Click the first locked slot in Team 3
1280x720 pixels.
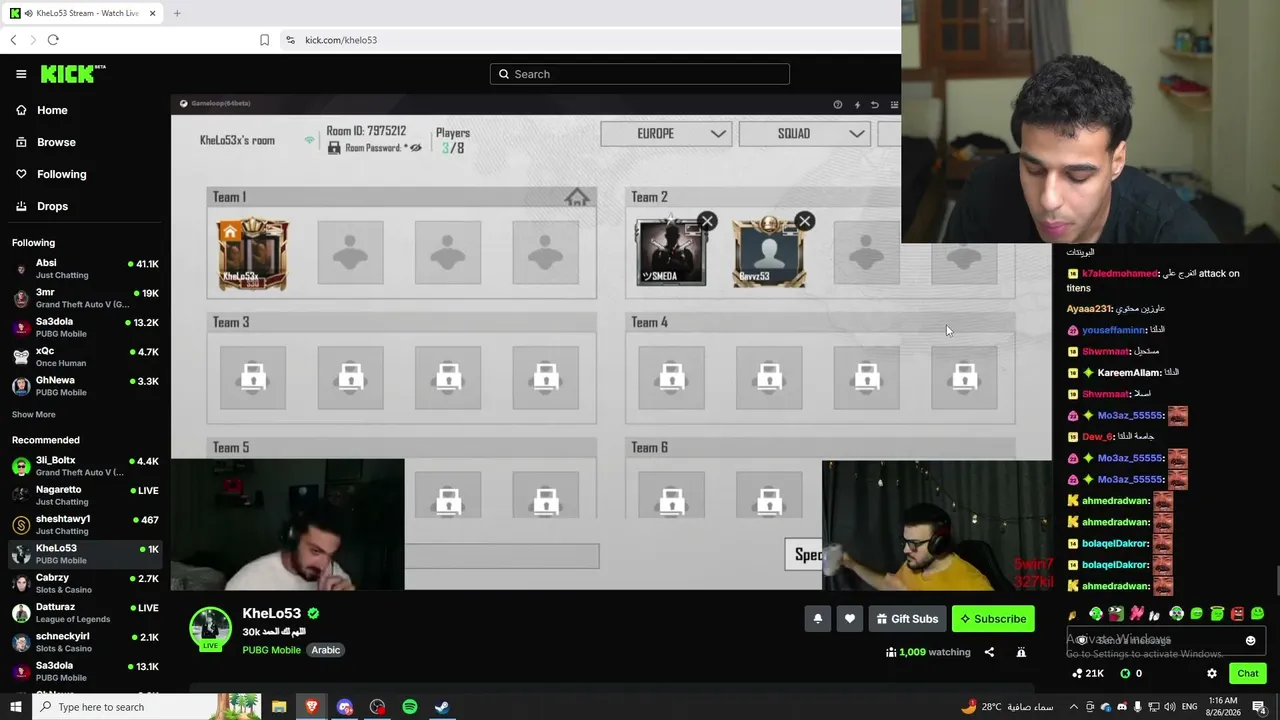[253, 377]
